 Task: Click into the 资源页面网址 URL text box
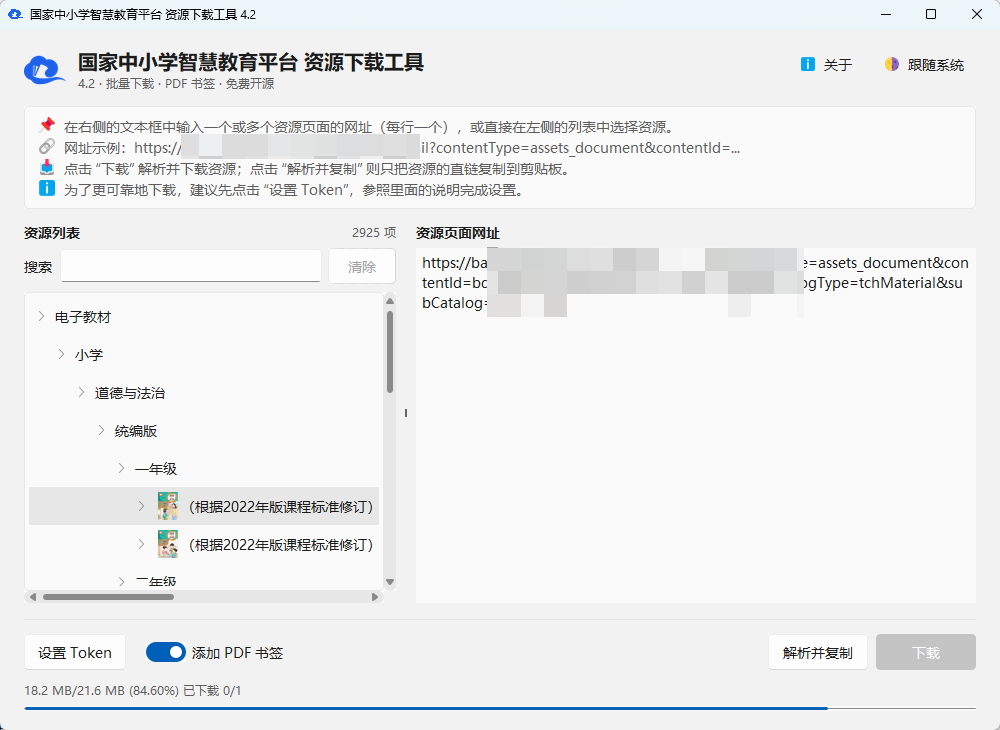pos(696,425)
